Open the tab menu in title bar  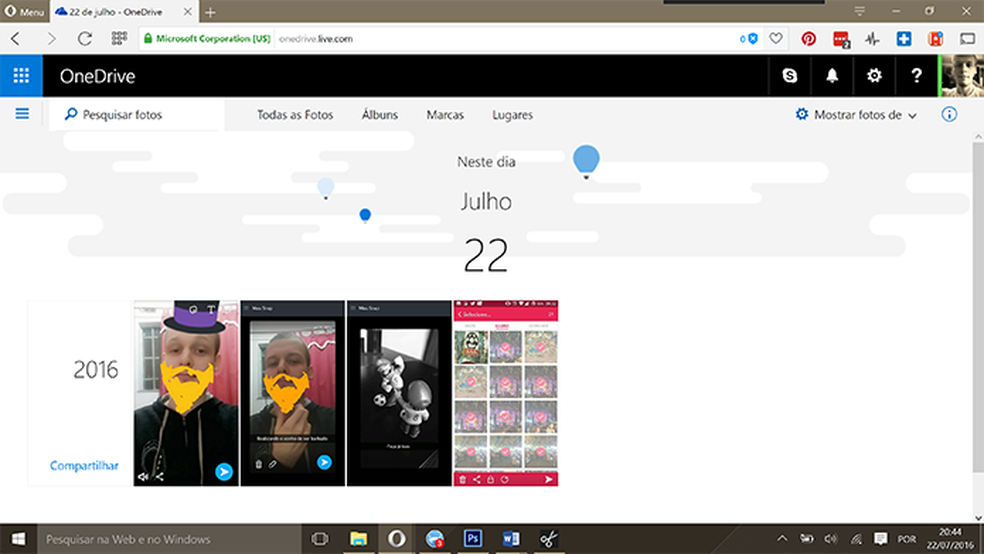[x=860, y=11]
